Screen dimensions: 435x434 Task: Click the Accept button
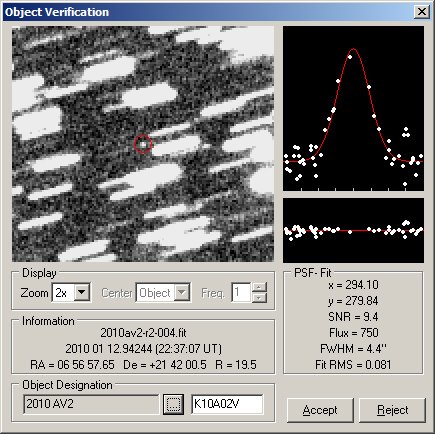[x=320, y=410]
